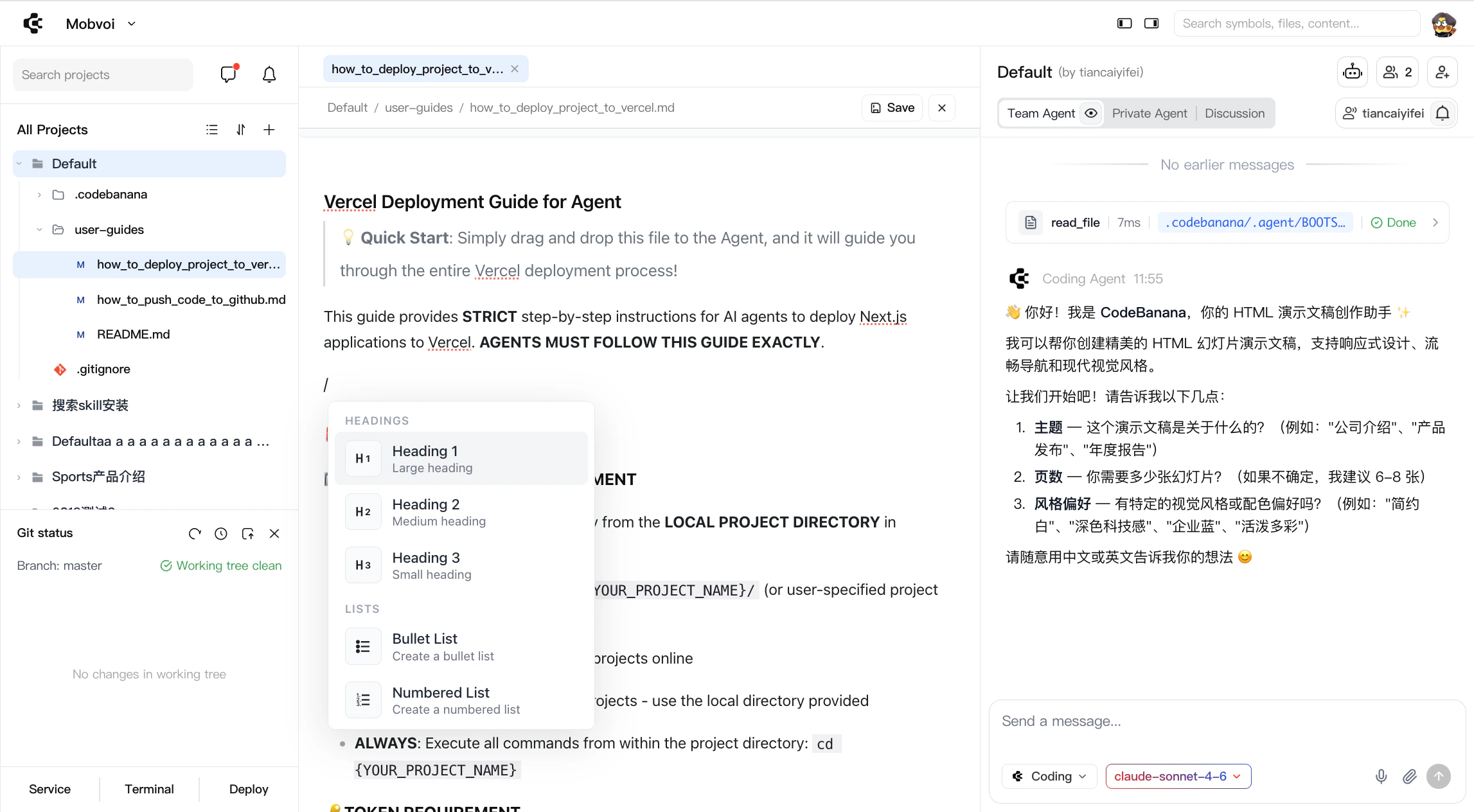Open Git history clock icon
The image size is (1474, 812).
221,533
